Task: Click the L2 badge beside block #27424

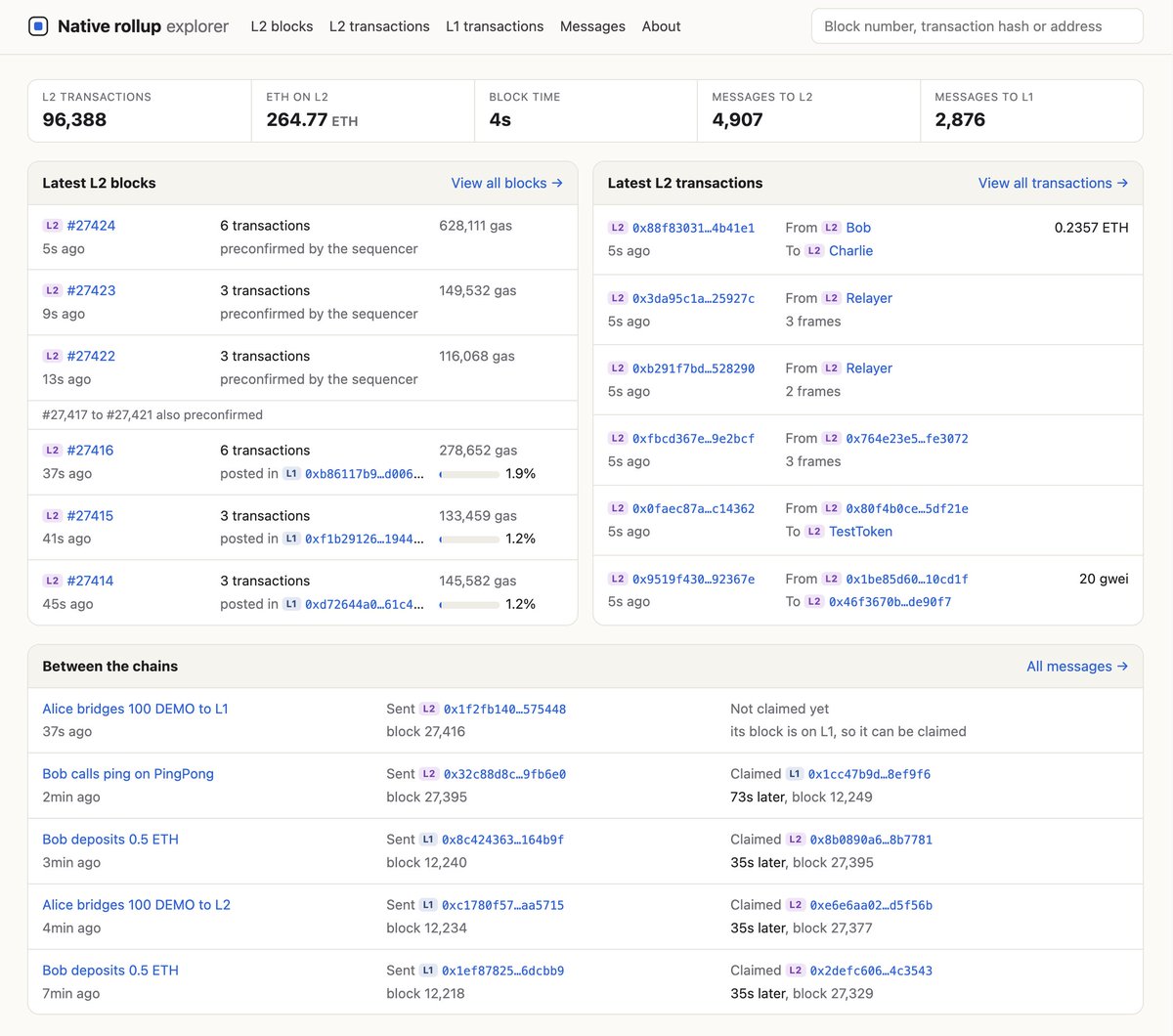Action: pos(53,226)
